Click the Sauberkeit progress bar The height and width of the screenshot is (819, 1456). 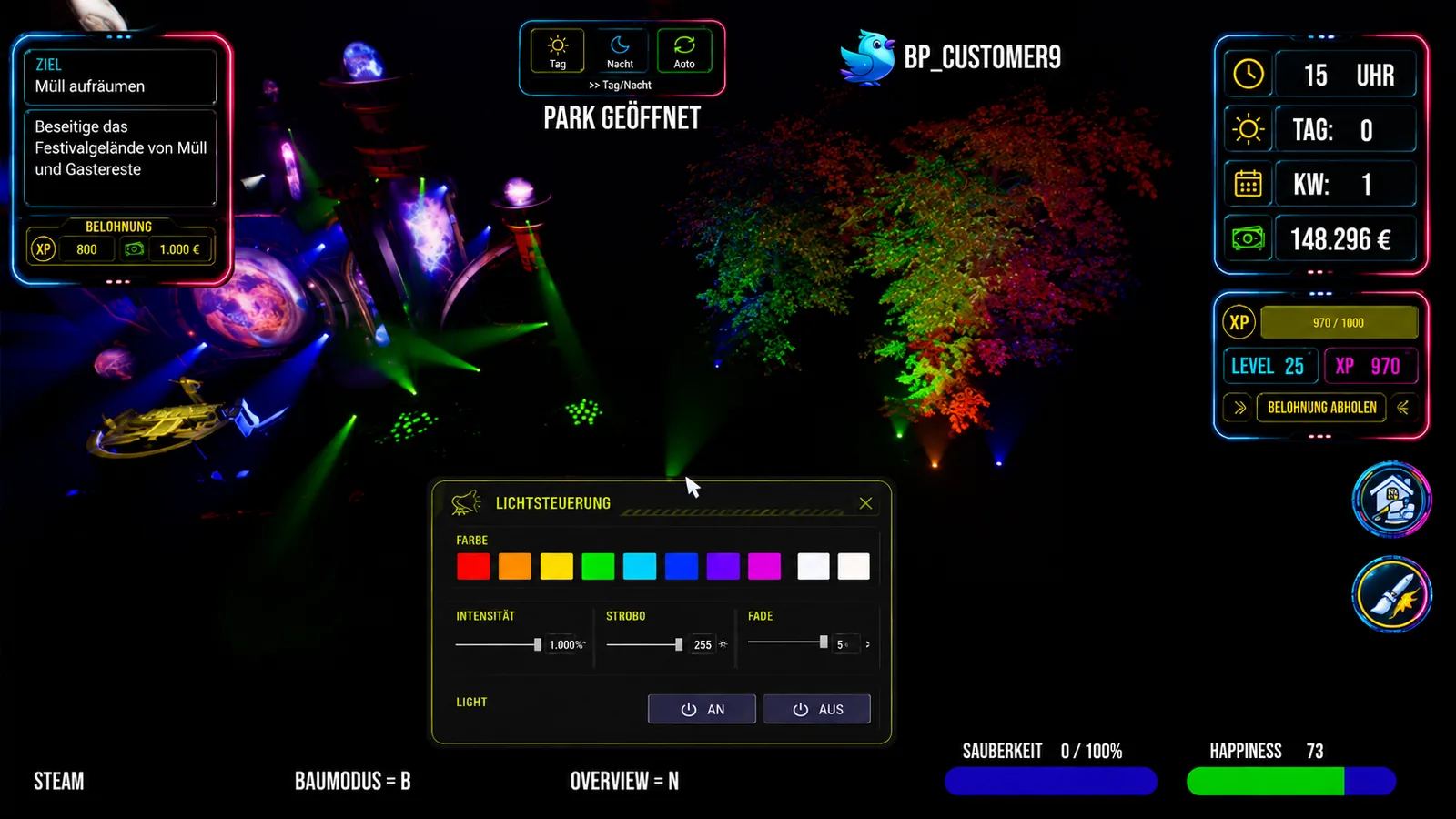coord(1051,781)
